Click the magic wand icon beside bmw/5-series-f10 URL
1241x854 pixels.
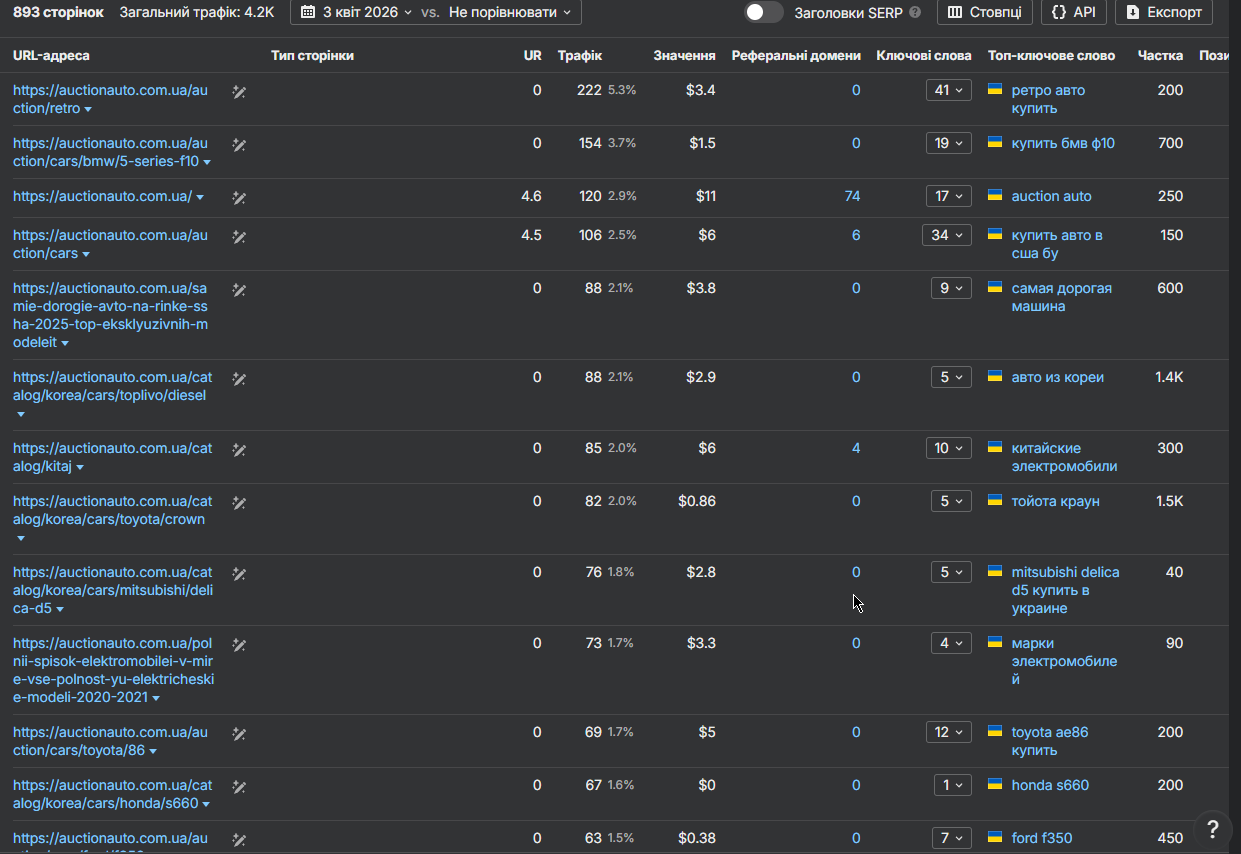[x=239, y=145]
